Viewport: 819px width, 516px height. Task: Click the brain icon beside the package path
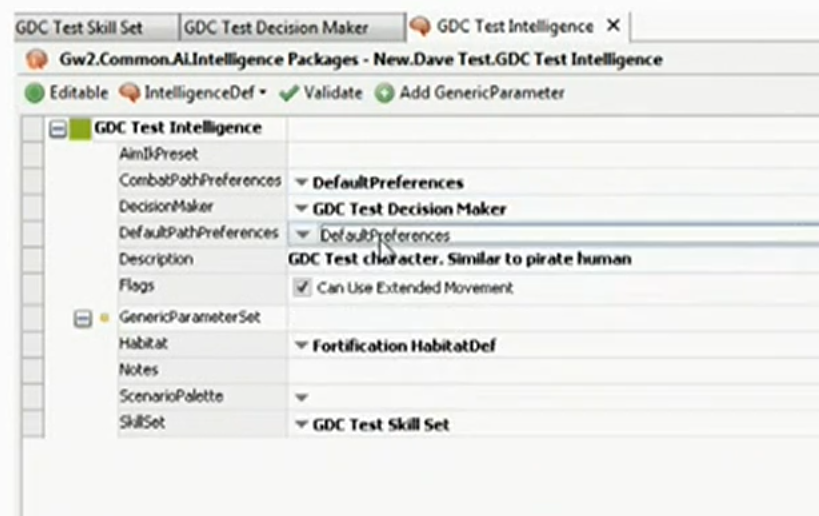pos(36,59)
